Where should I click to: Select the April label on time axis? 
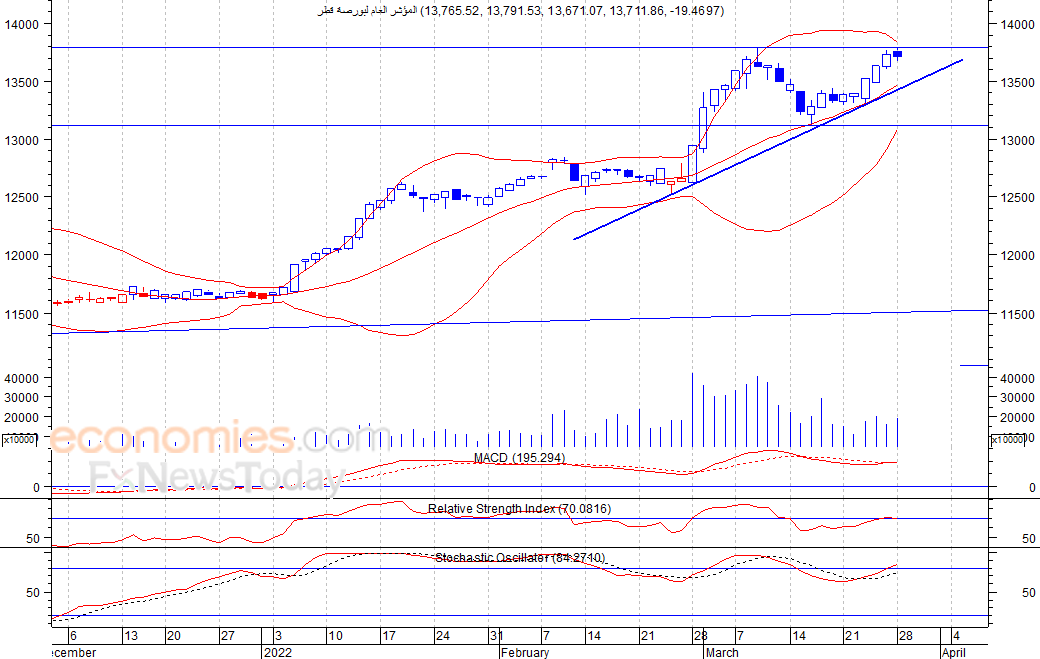(x=954, y=652)
